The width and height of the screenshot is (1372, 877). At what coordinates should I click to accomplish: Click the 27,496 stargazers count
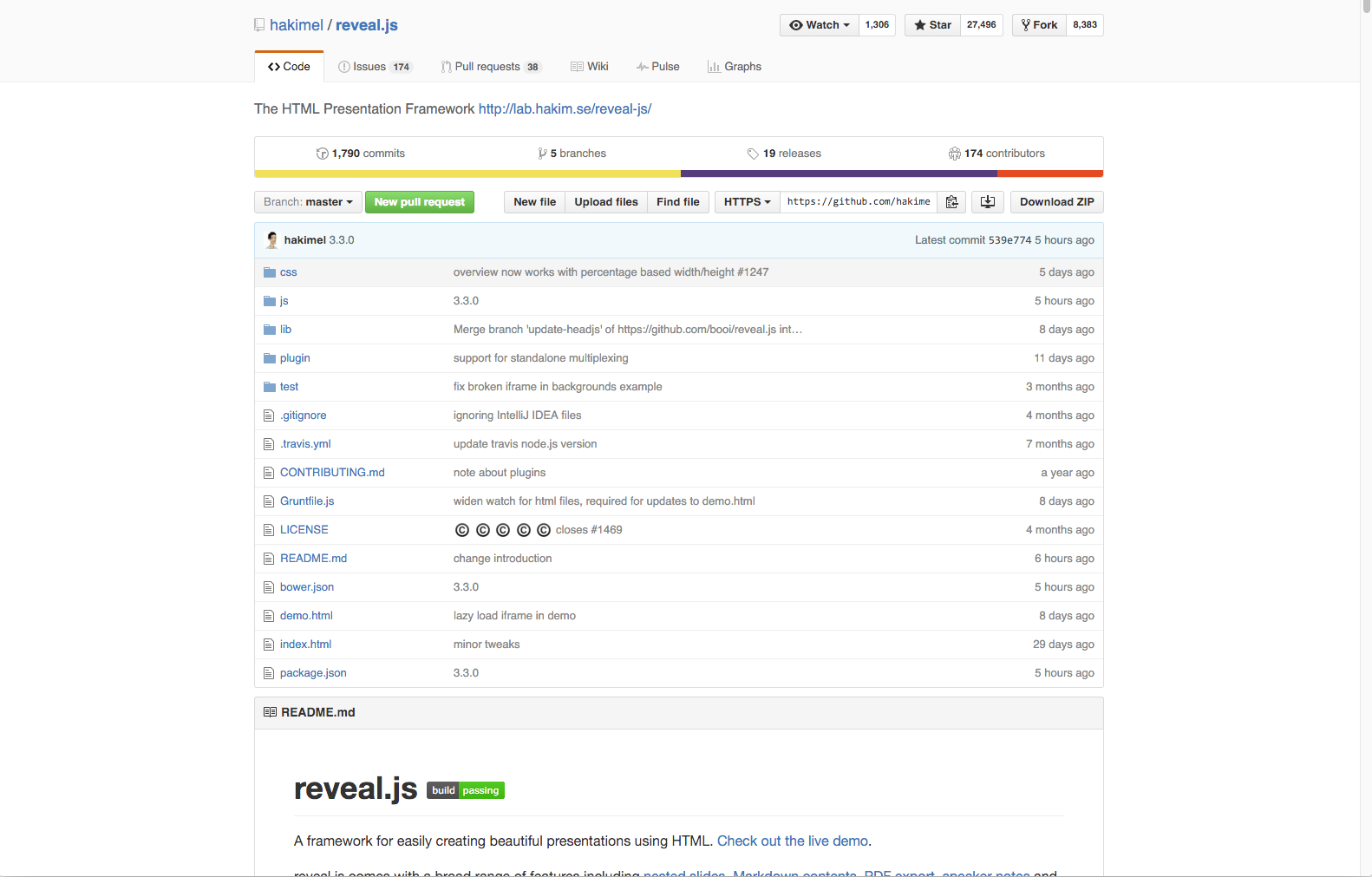982,25
